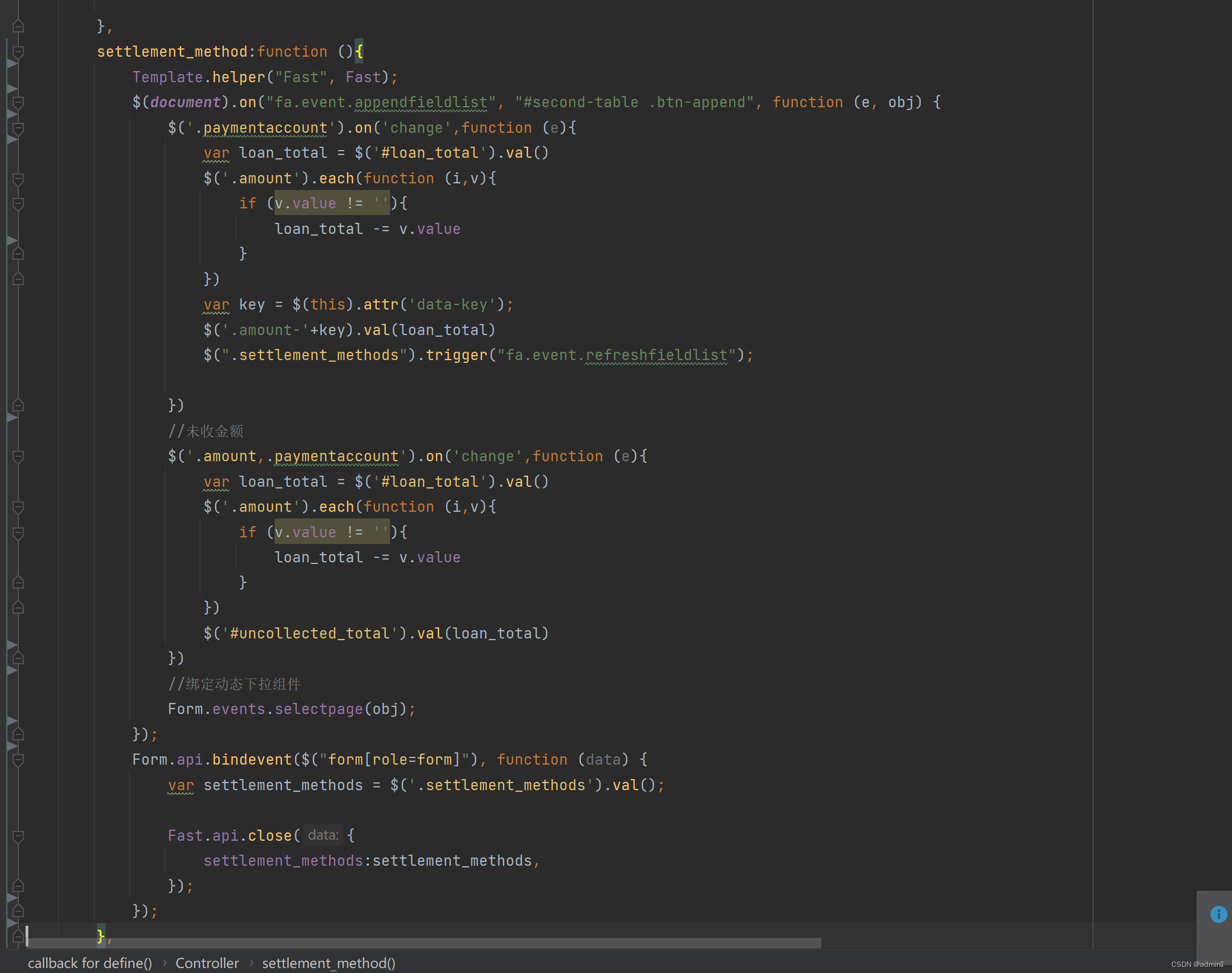
Task: Click the highlighted opening brace after function ()
Action: tap(359, 52)
